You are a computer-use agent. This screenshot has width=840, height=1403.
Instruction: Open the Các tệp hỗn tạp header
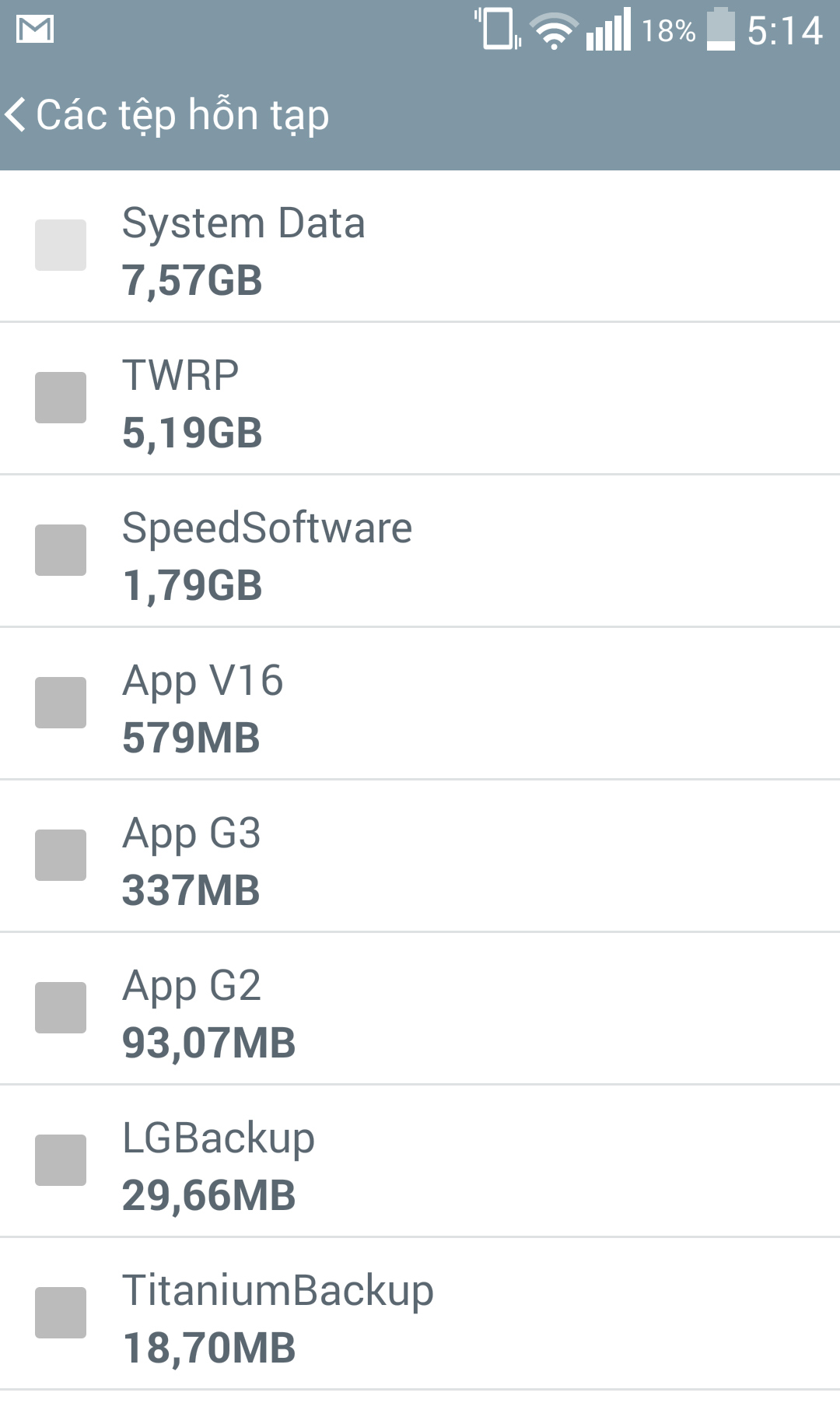[x=183, y=114]
